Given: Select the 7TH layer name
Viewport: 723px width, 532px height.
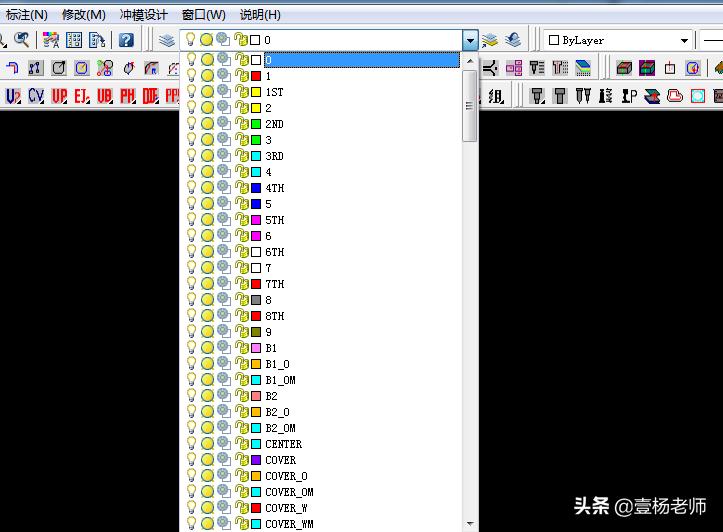Looking at the screenshot, I should [275, 284].
